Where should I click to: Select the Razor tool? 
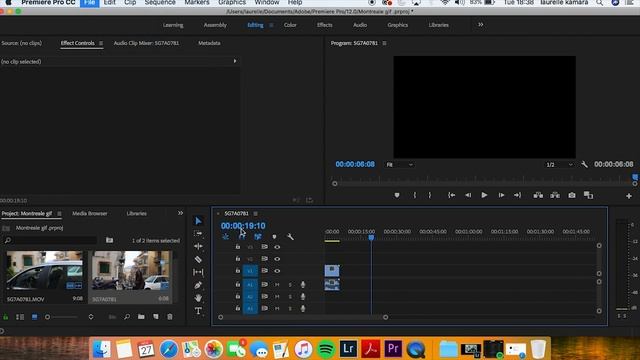point(198,259)
